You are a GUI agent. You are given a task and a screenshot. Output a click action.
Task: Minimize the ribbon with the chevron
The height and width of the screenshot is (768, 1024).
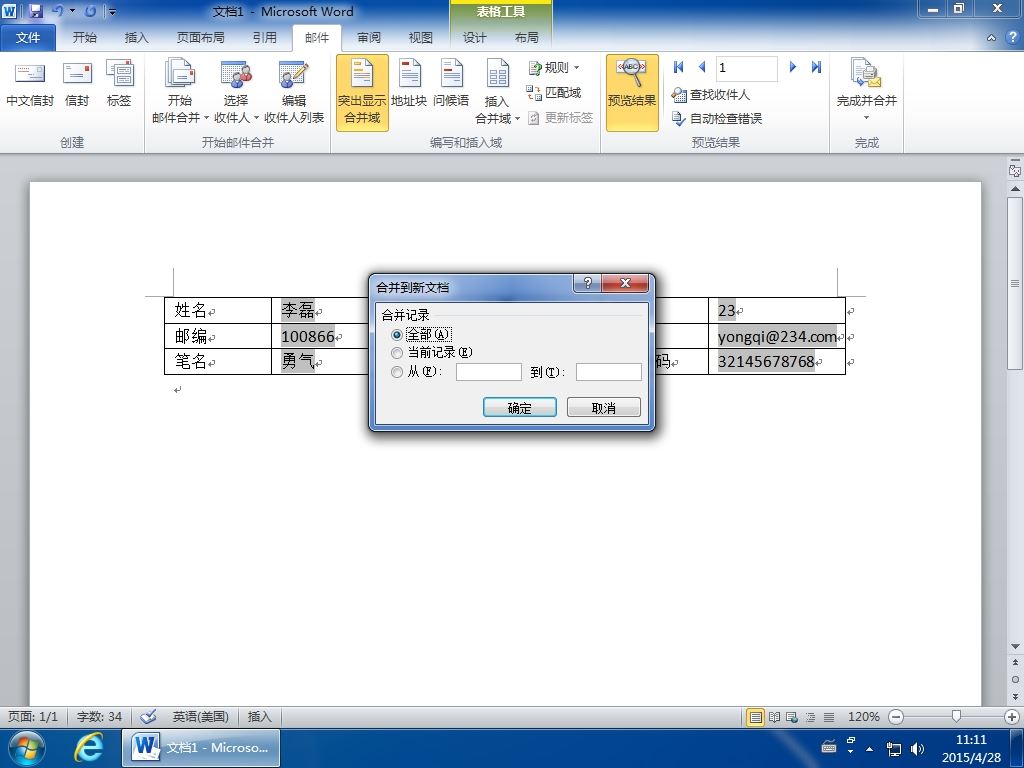click(991, 38)
